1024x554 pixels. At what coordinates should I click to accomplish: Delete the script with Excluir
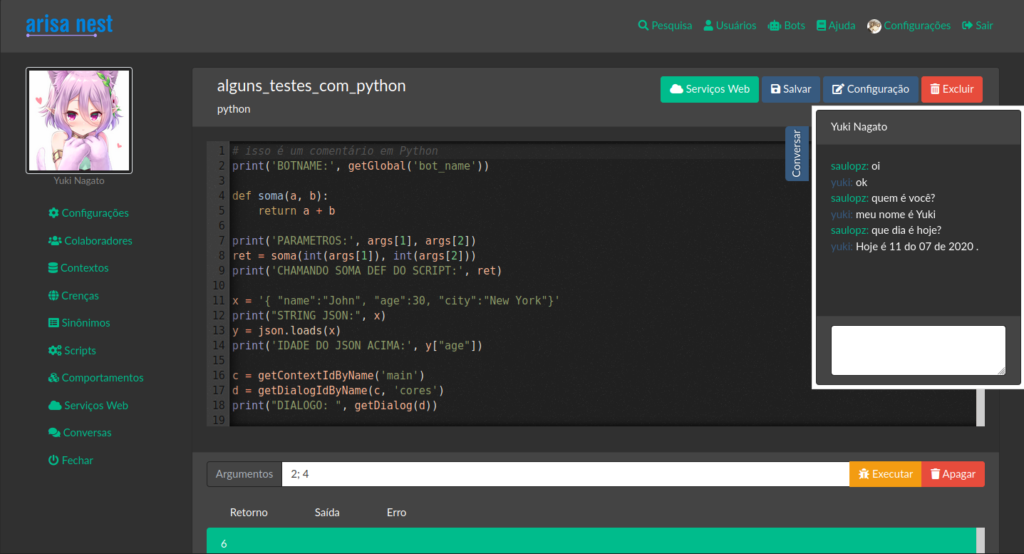pos(951,89)
